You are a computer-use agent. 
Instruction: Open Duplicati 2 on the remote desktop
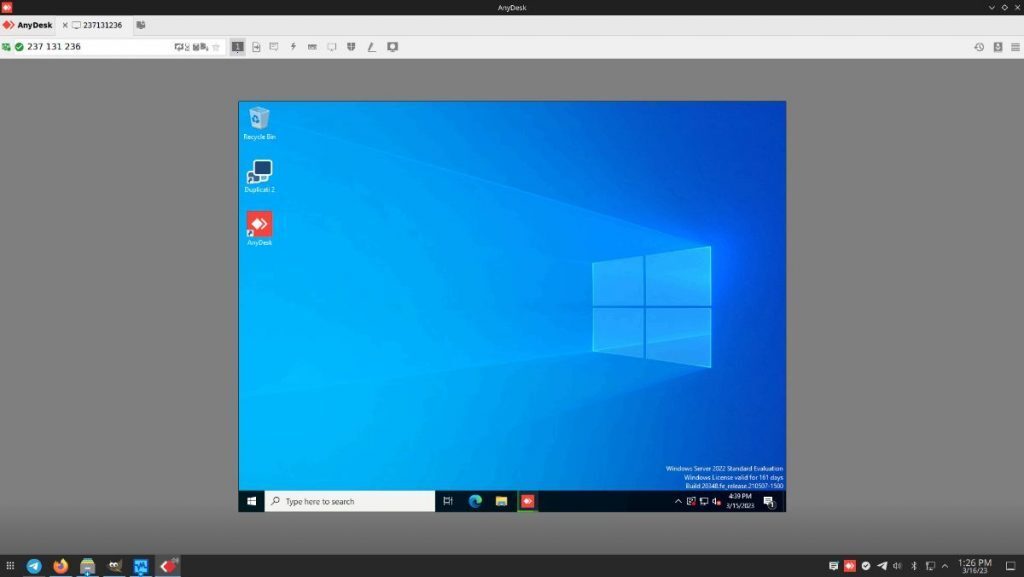[258, 172]
